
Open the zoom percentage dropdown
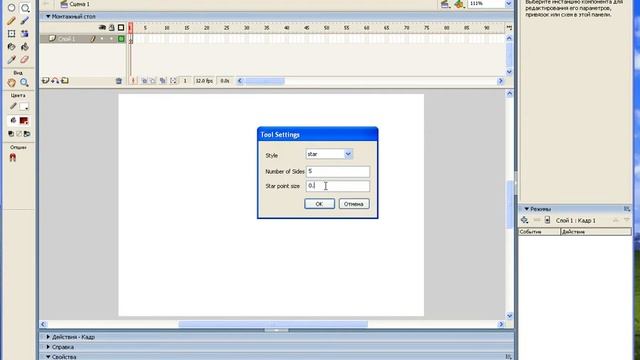[509, 4]
